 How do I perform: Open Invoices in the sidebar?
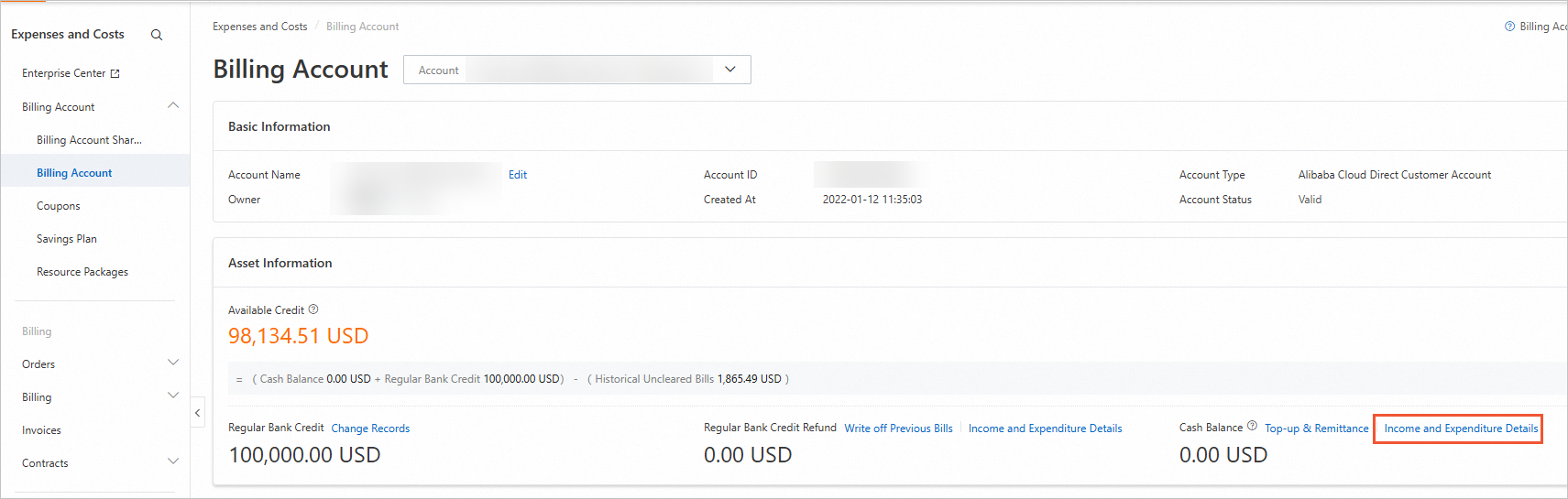pyautogui.click(x=41, y=430)
